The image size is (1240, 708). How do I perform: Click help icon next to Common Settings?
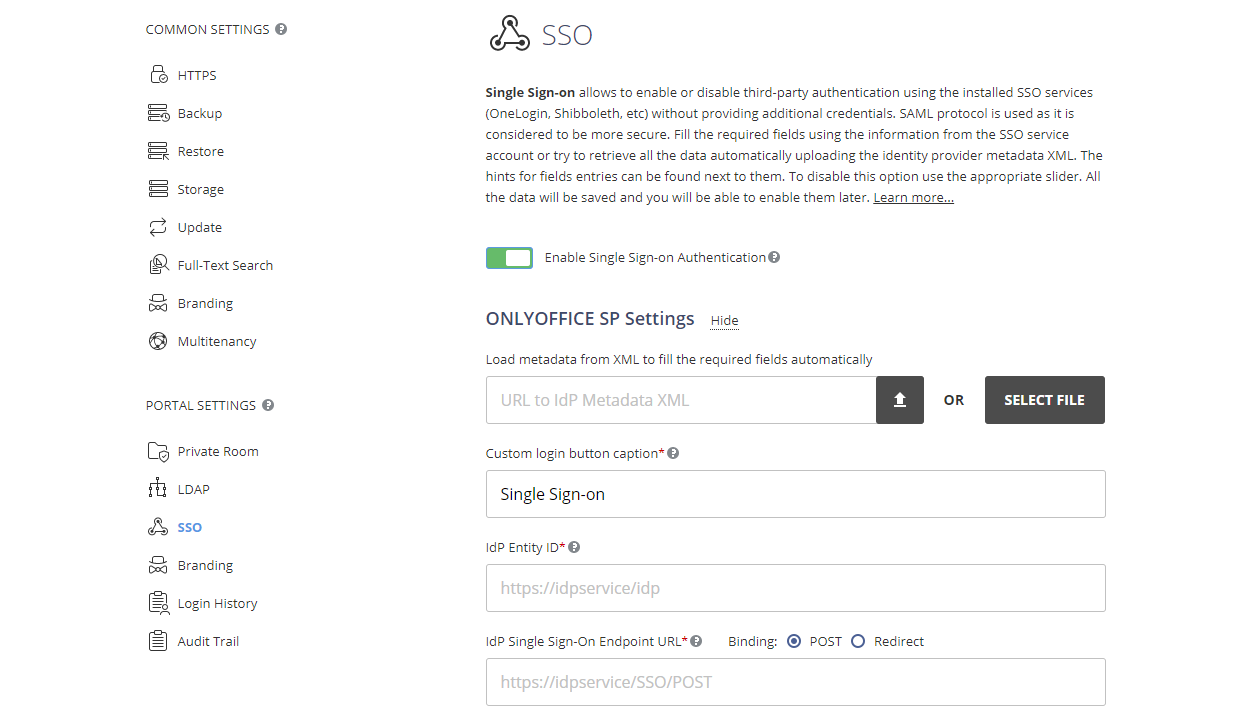(x=281, y=29)
